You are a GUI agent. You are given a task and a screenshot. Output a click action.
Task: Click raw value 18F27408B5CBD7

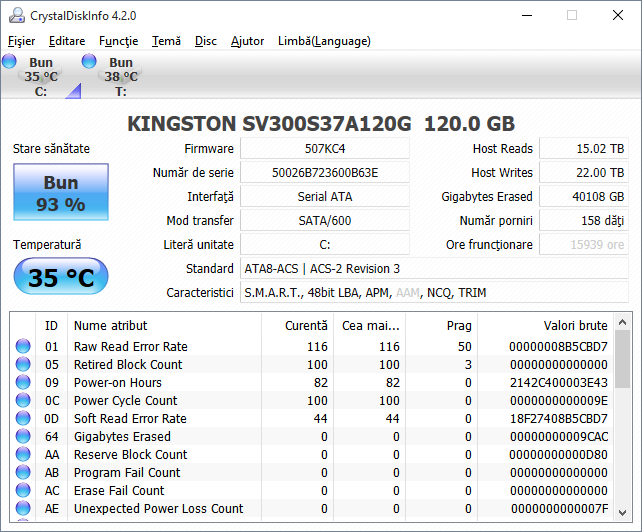pos(558,419)
